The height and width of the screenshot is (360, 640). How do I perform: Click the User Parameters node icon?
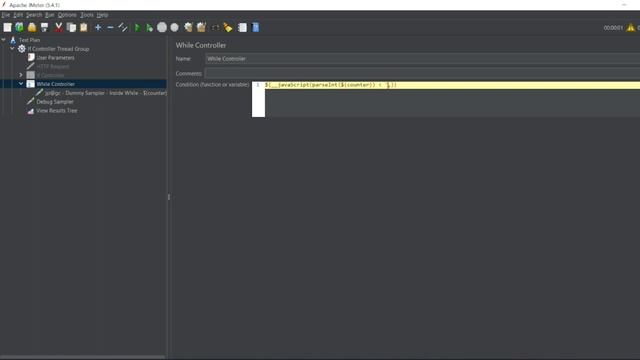31,58
